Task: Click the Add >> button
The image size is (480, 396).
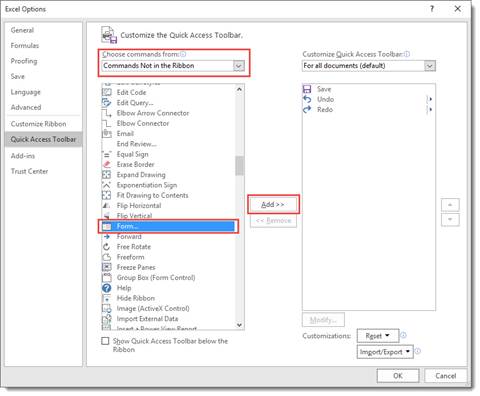Action: (273, 204)
